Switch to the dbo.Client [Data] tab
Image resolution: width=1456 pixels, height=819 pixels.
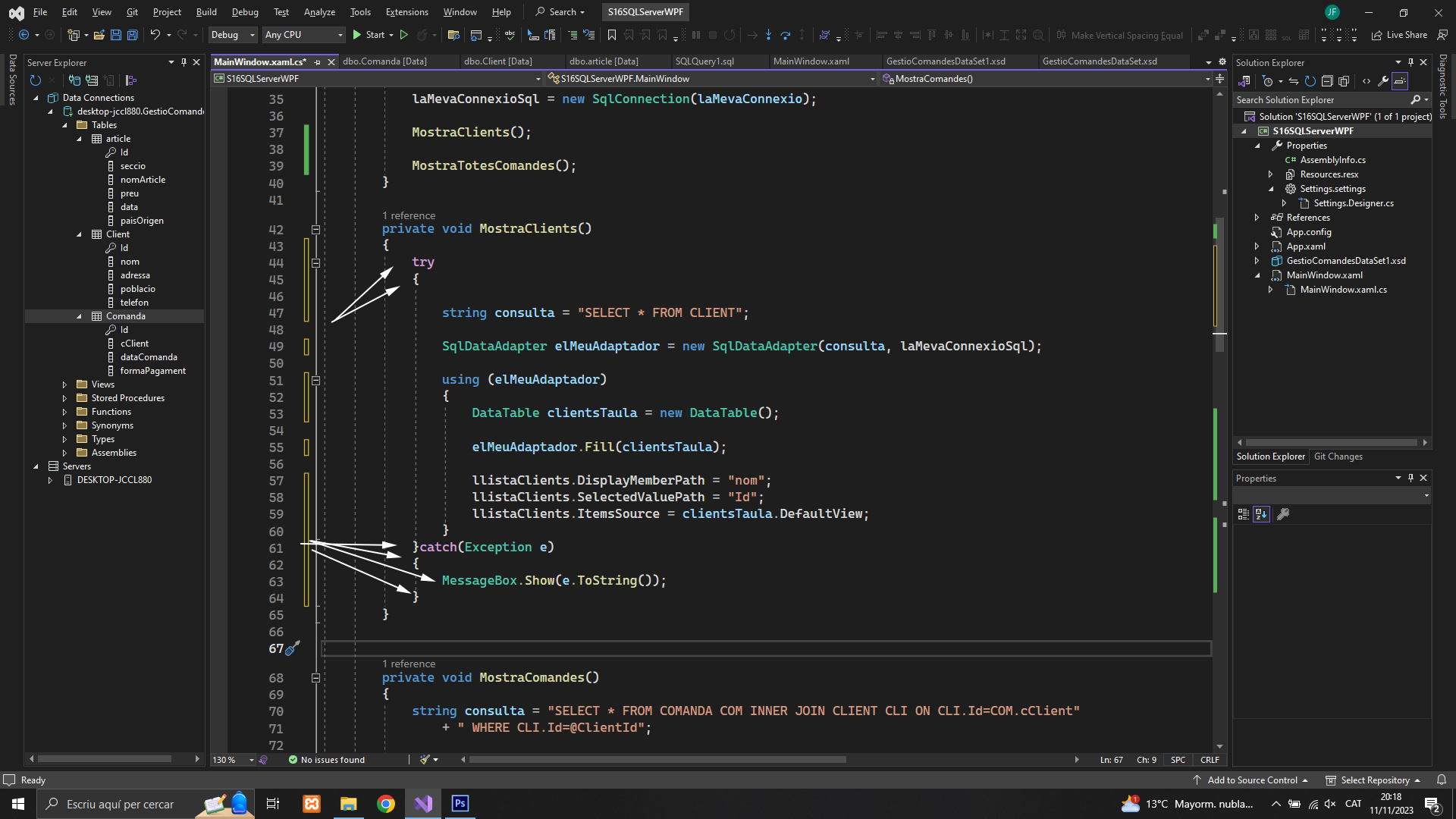coord(497,61)
